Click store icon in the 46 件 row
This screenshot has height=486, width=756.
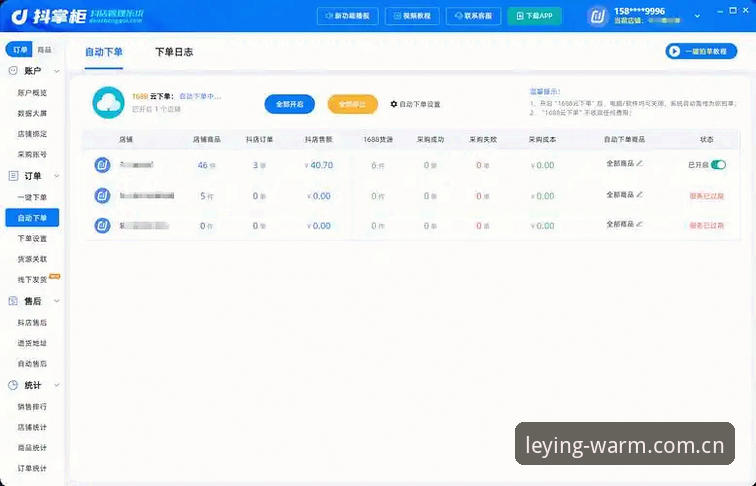[102, 165]
